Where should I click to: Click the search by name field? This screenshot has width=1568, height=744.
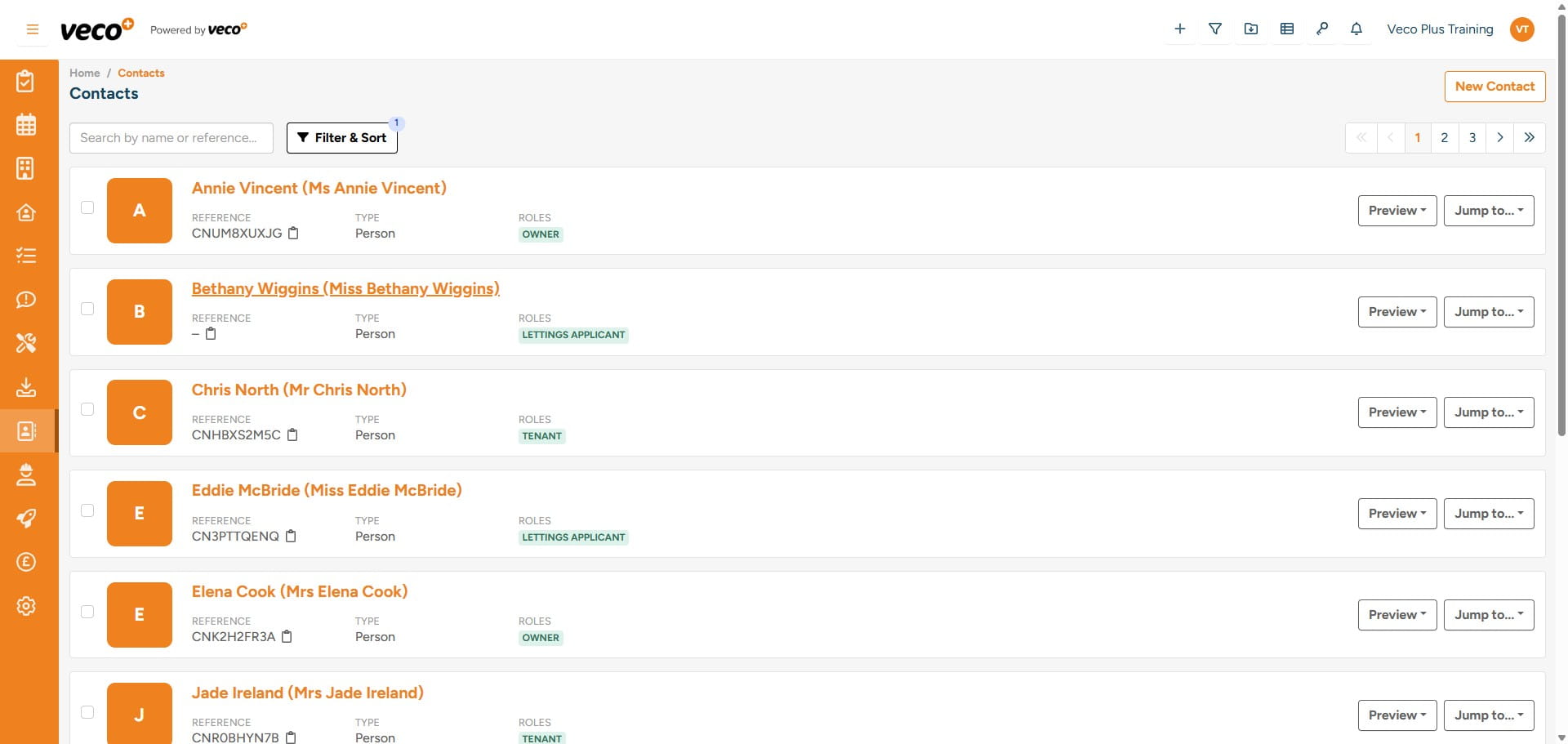pos(171,138)
